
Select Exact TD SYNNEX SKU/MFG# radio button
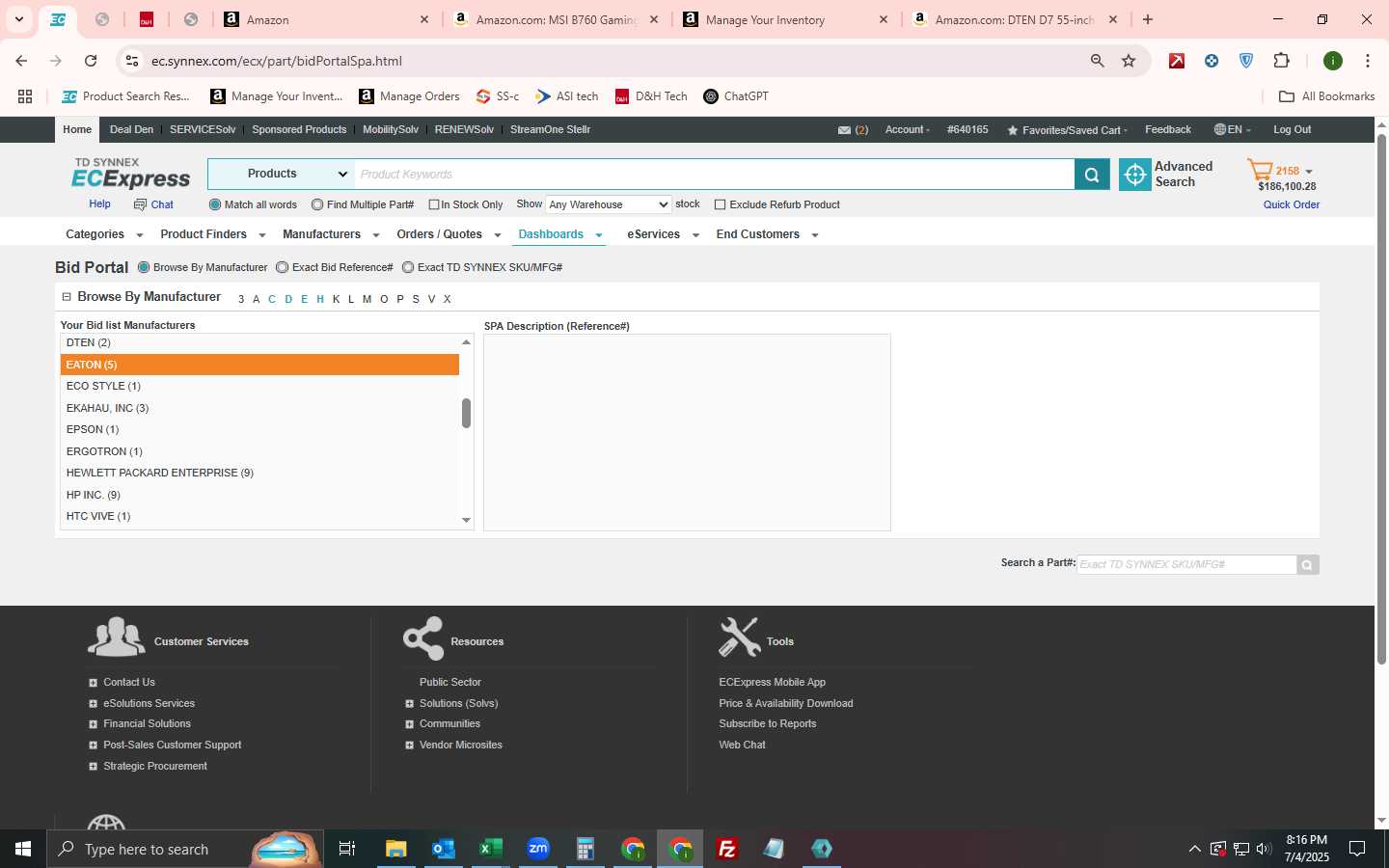click(x=408, y=267)
